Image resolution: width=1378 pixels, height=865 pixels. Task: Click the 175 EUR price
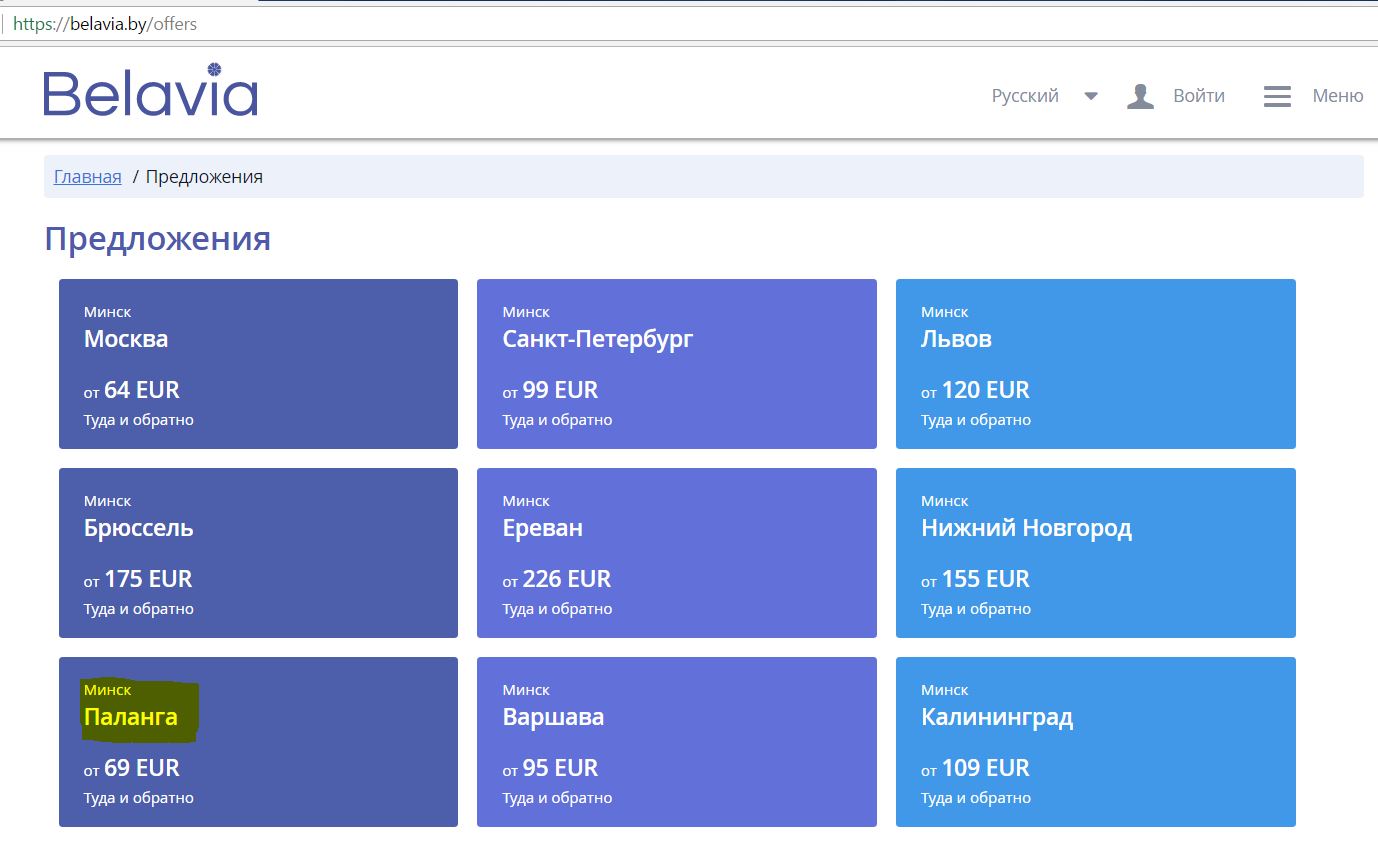148,579
